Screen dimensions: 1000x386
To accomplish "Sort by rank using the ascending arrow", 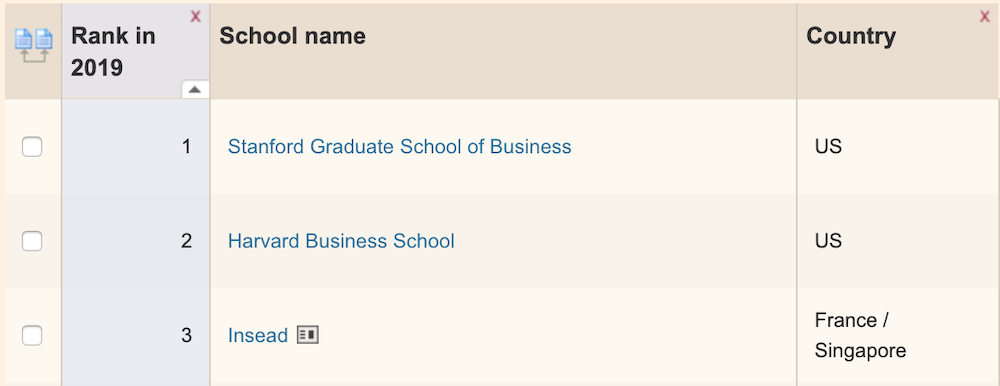I will point(195,90).
